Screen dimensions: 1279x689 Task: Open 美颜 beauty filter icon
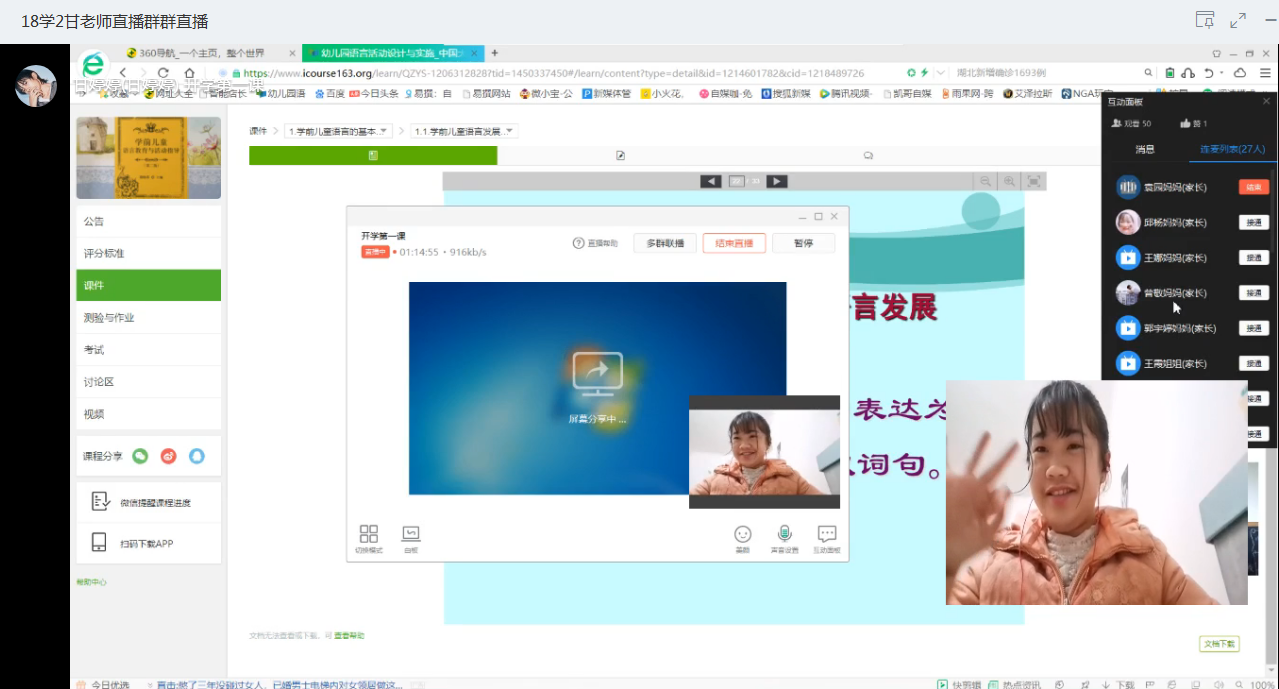tap(742, 538)
